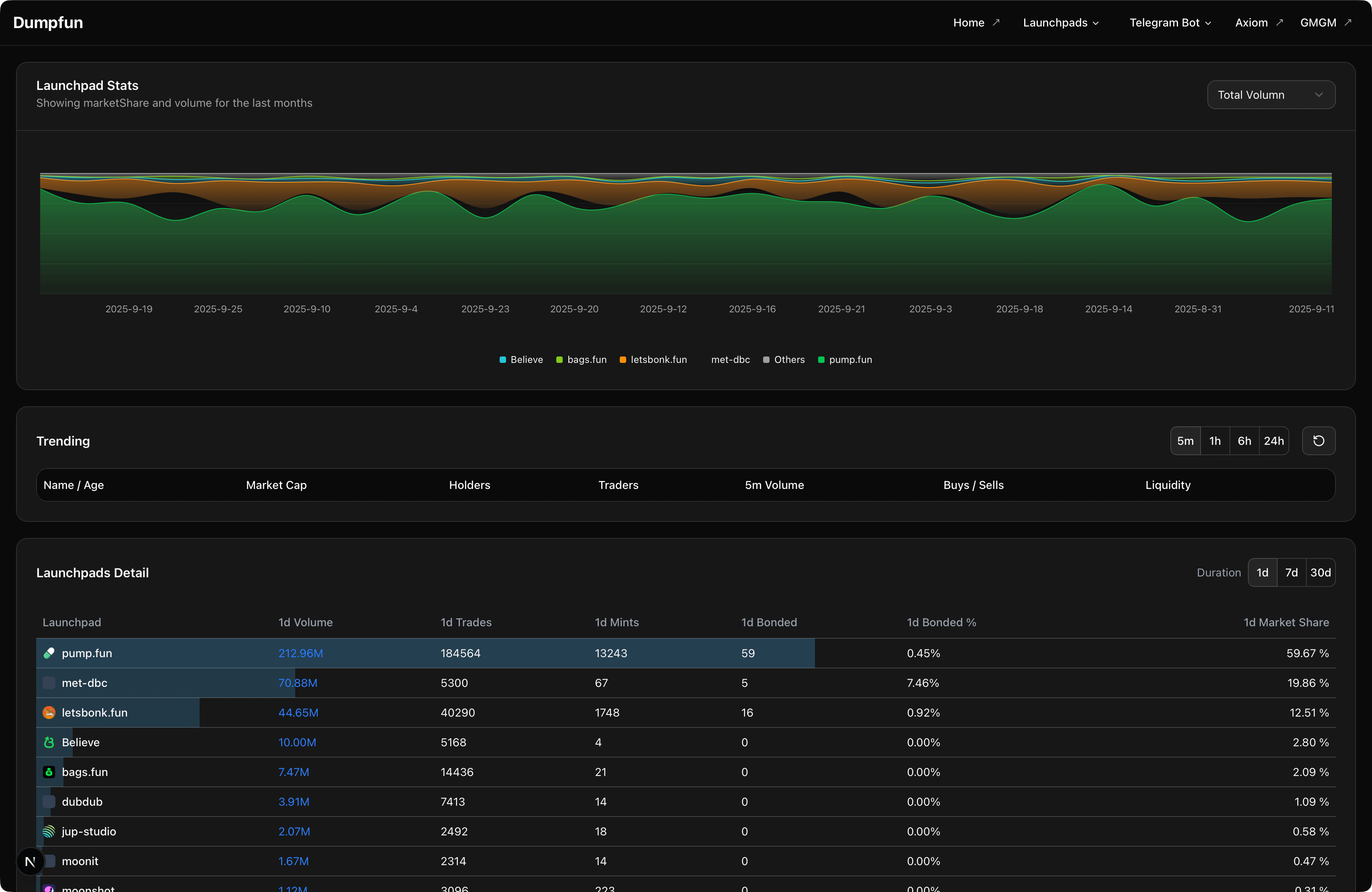Click the 1d Market Share header

1286,622
